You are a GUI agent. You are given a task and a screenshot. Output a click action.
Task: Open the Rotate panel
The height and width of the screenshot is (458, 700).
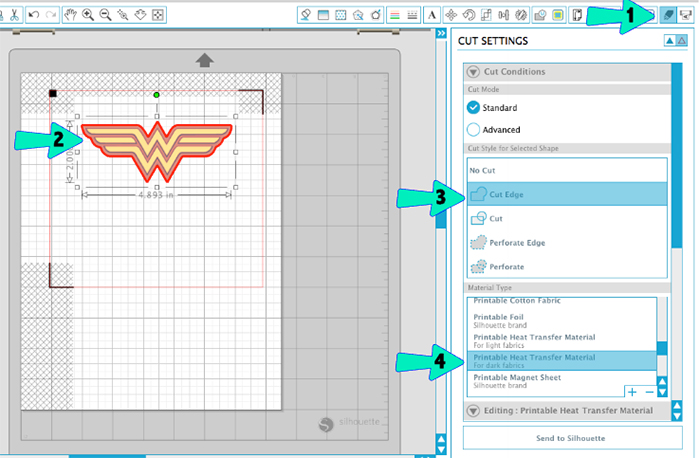pyautogui.click(x=468, y=15)
